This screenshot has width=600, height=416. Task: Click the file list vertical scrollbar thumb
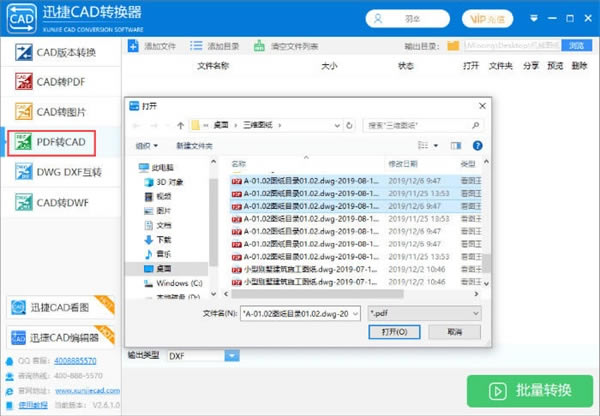(x=486, y=263)
